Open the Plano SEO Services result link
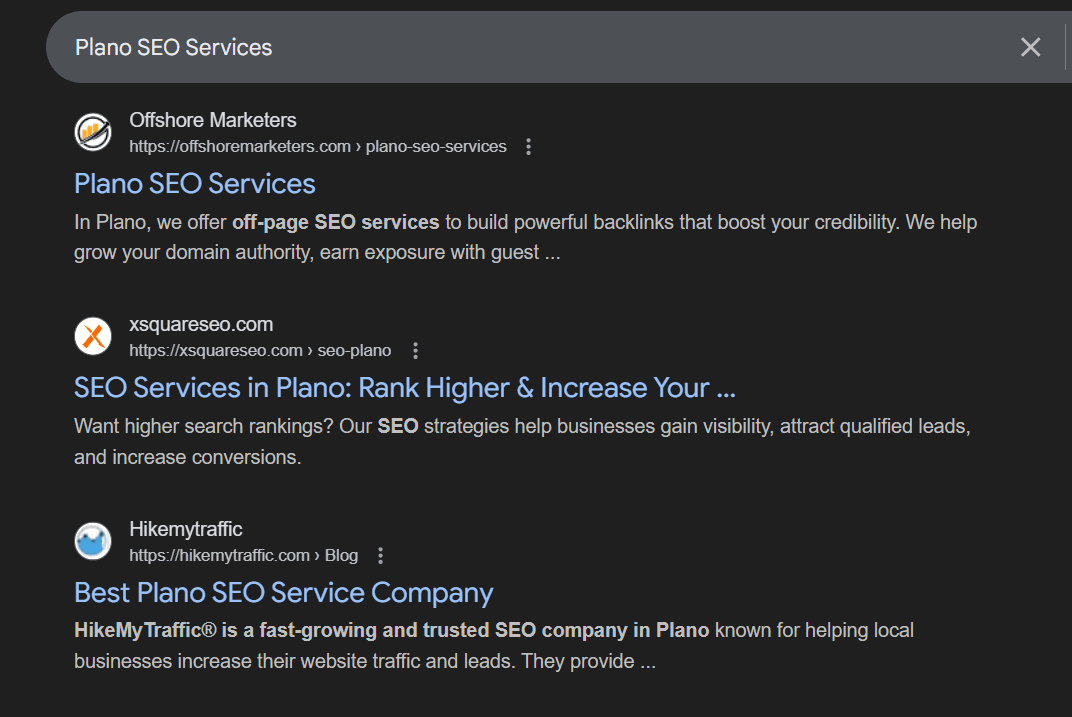 point(195,184)
